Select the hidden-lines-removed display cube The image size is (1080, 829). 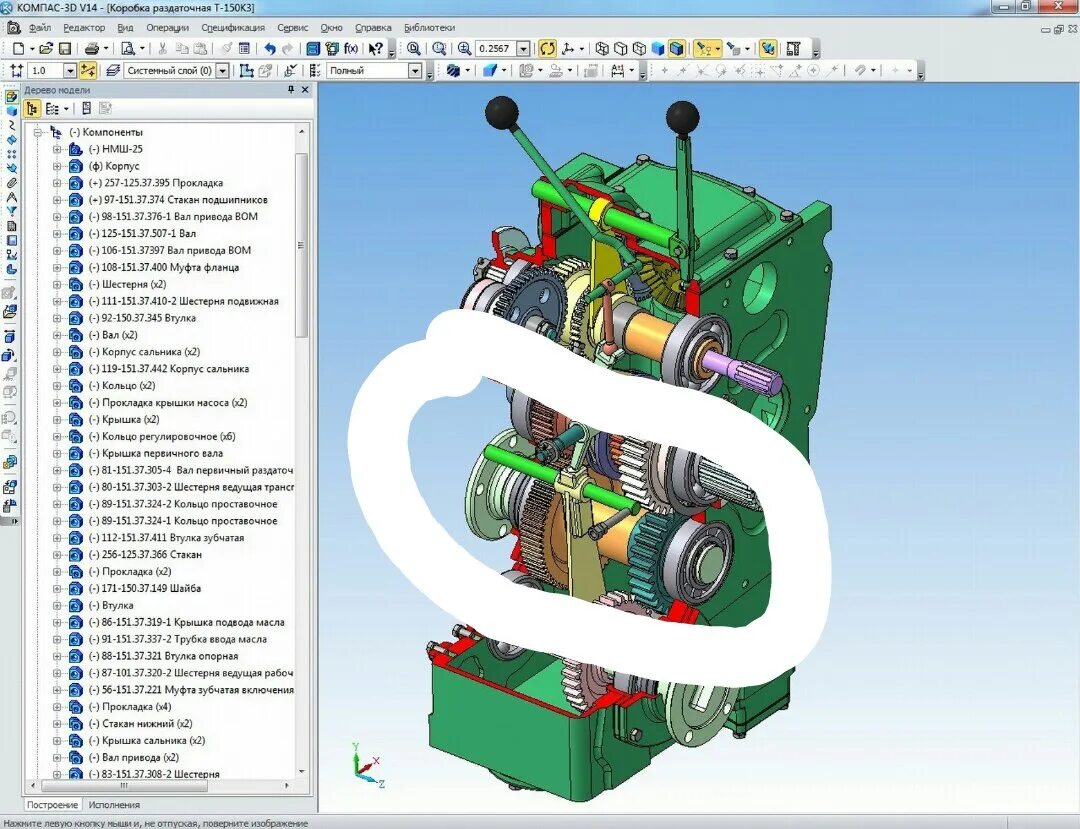[621, 49]
